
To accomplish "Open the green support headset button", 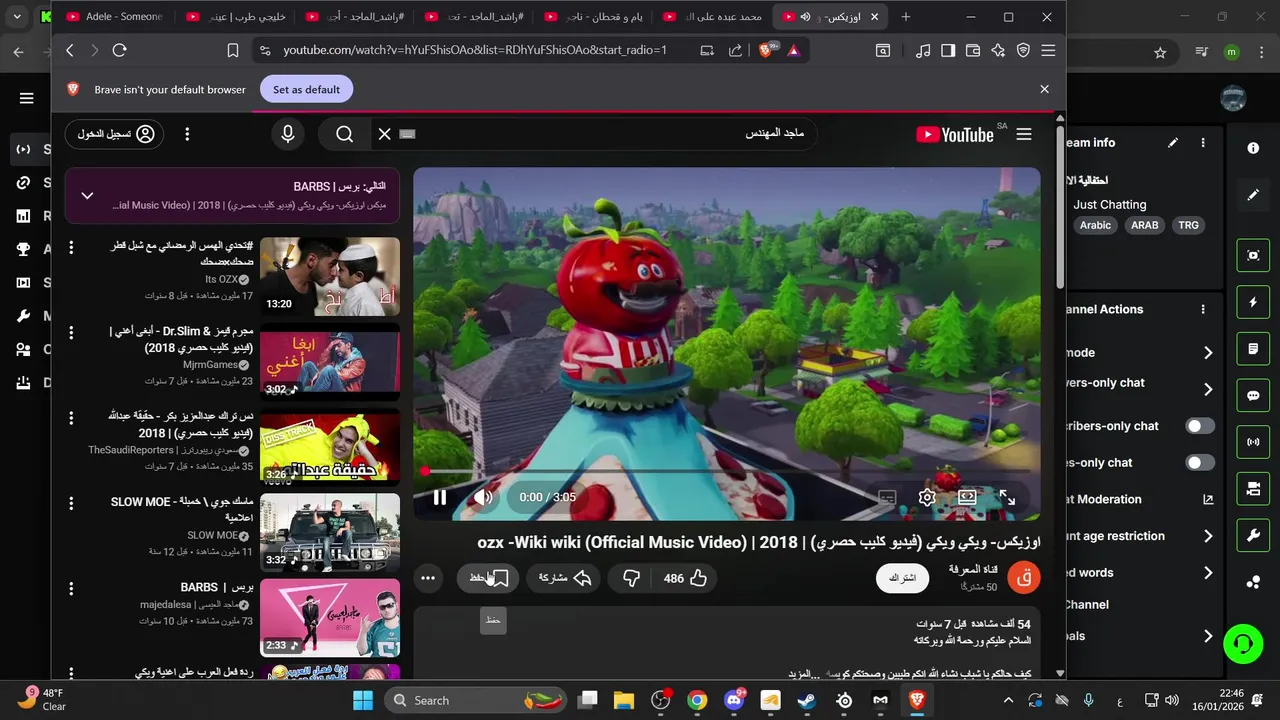I will pyautogui.click(x=1243, y=643).
